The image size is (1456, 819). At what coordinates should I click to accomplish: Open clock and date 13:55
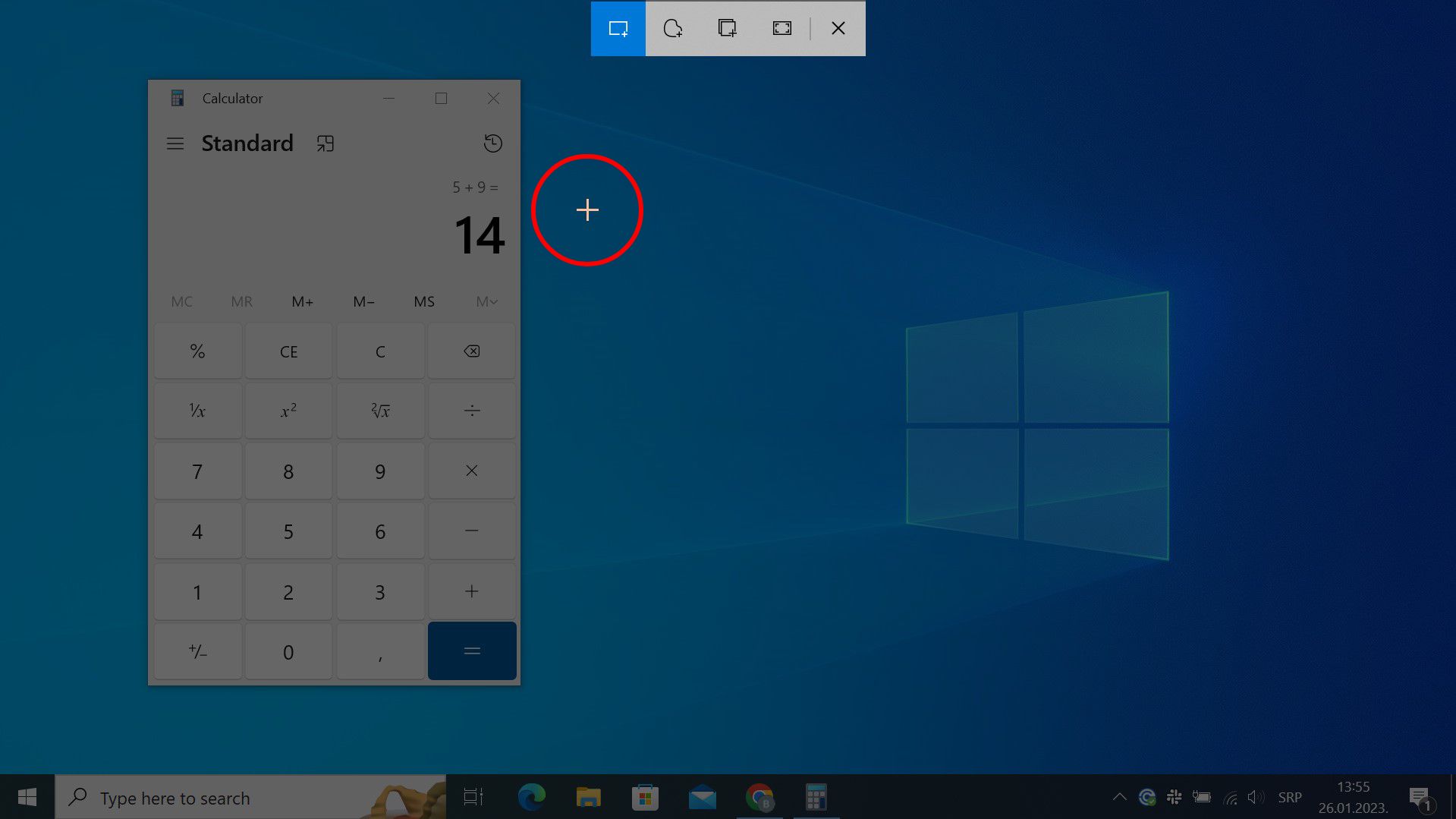[1353, 797]
